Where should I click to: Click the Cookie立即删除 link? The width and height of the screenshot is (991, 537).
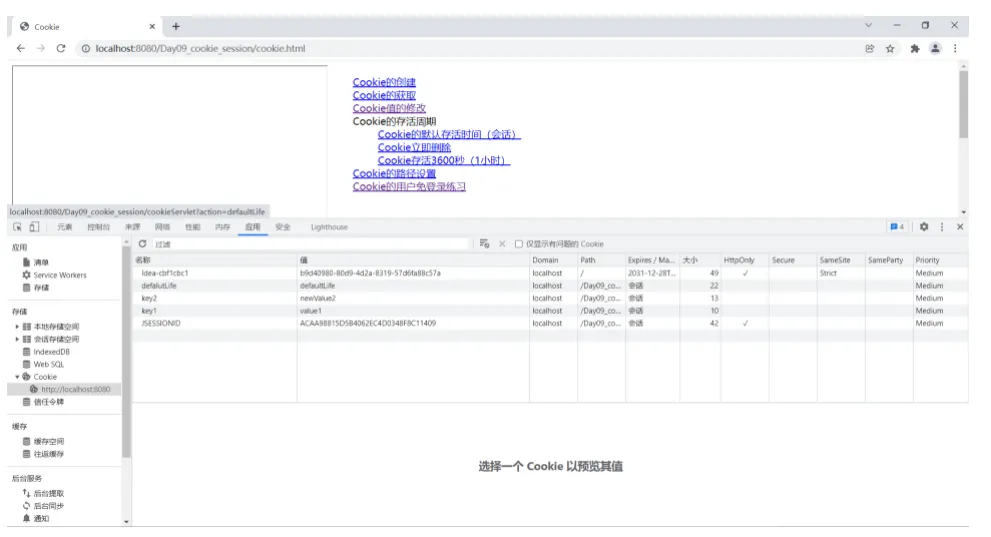click(x=415, y=148)
